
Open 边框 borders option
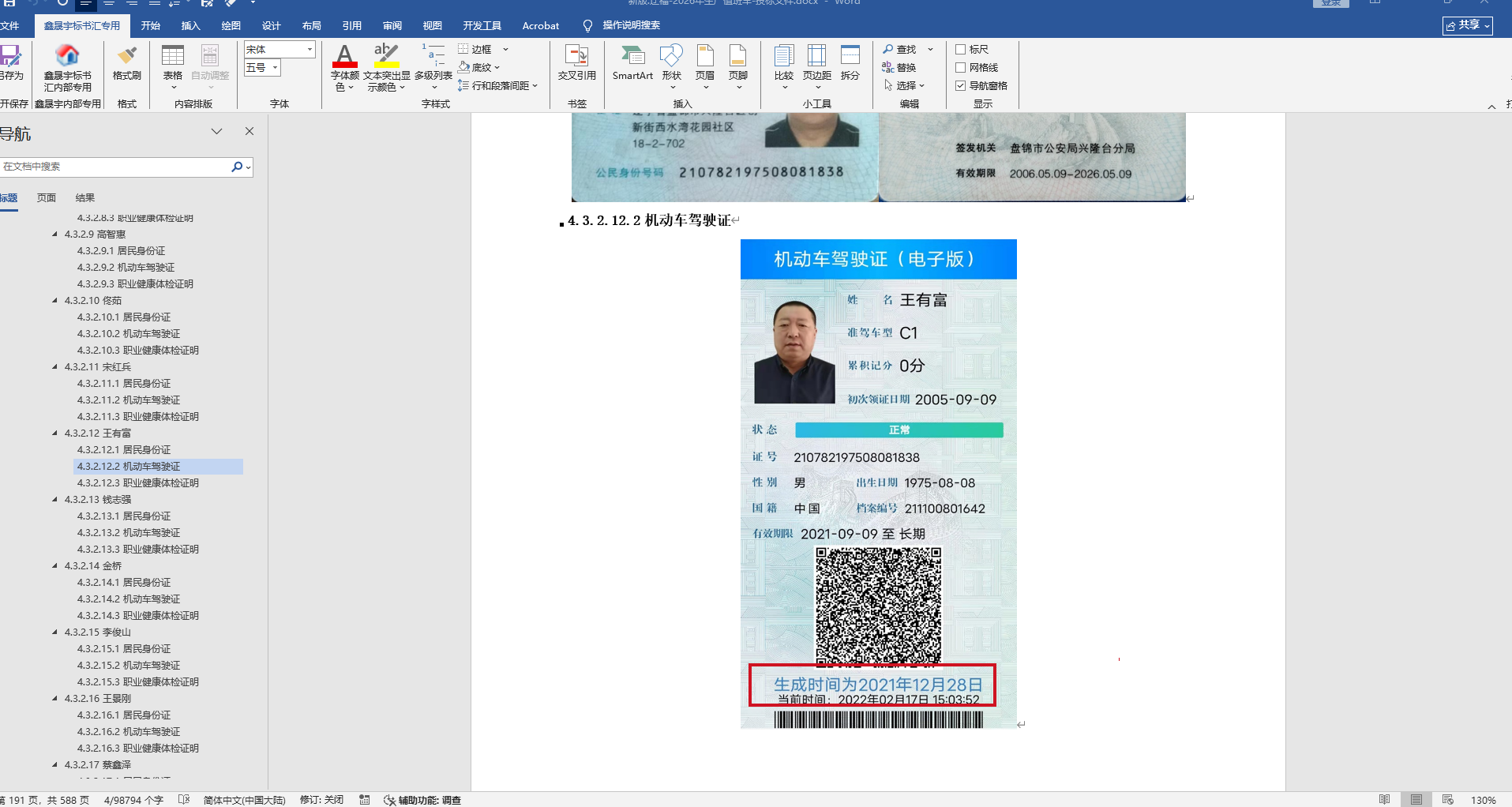pos(483,49)
